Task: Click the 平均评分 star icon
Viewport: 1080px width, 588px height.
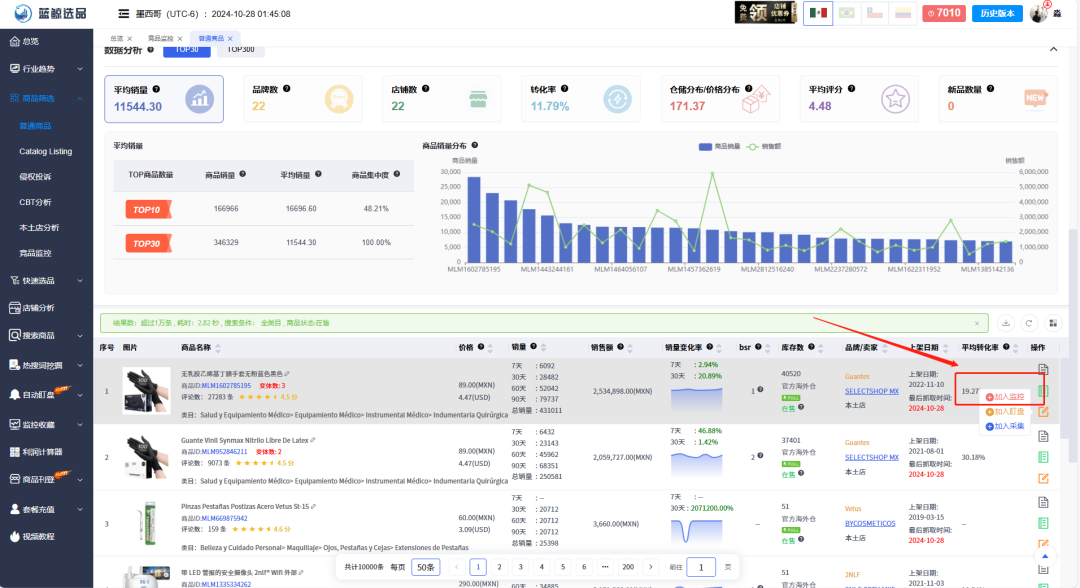Action: click(895, 99)
